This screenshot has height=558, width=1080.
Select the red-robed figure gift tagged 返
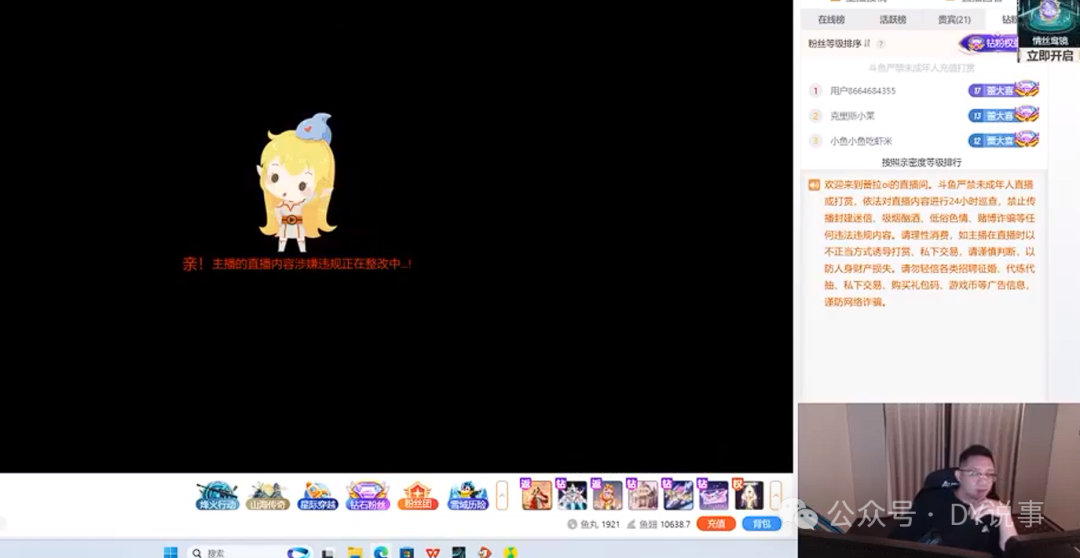(x=537, y=495)
